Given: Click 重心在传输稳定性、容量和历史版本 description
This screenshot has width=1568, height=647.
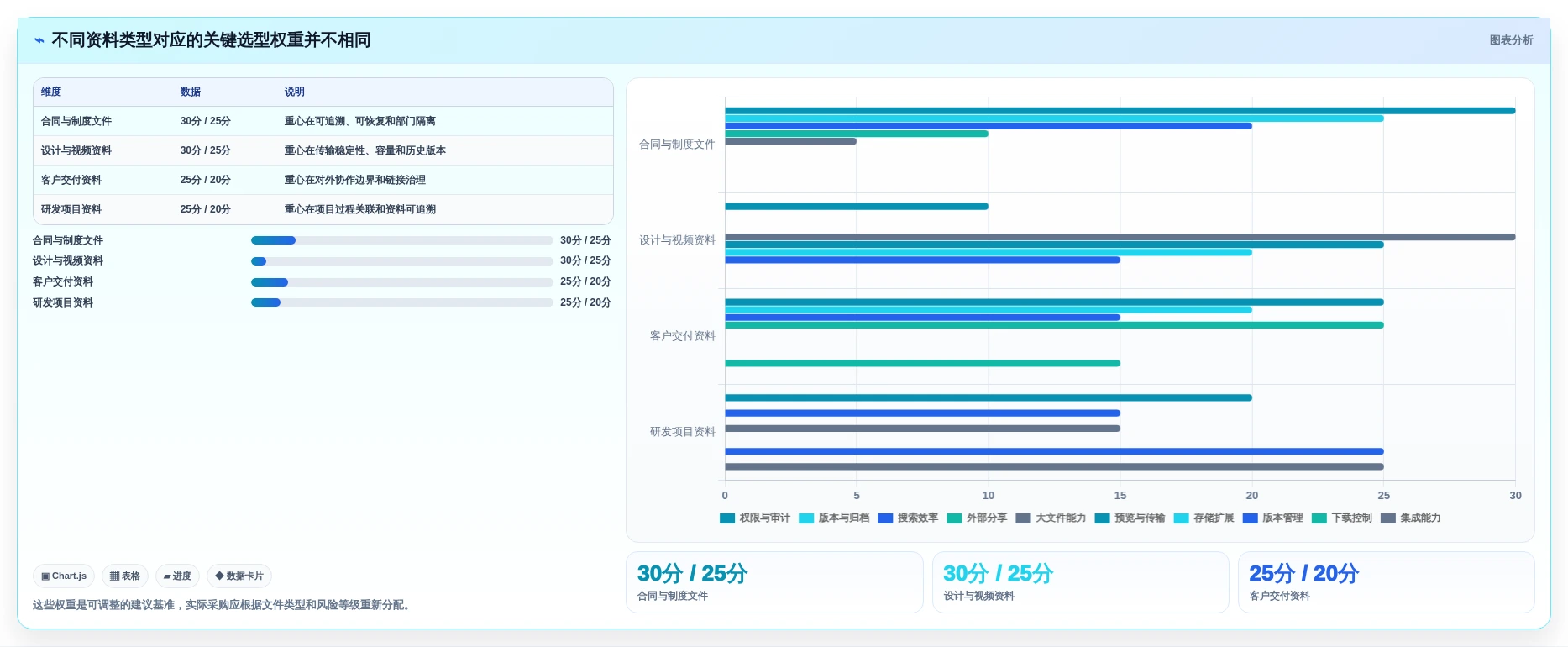Looking at the screenshot, I should [364, 150].
